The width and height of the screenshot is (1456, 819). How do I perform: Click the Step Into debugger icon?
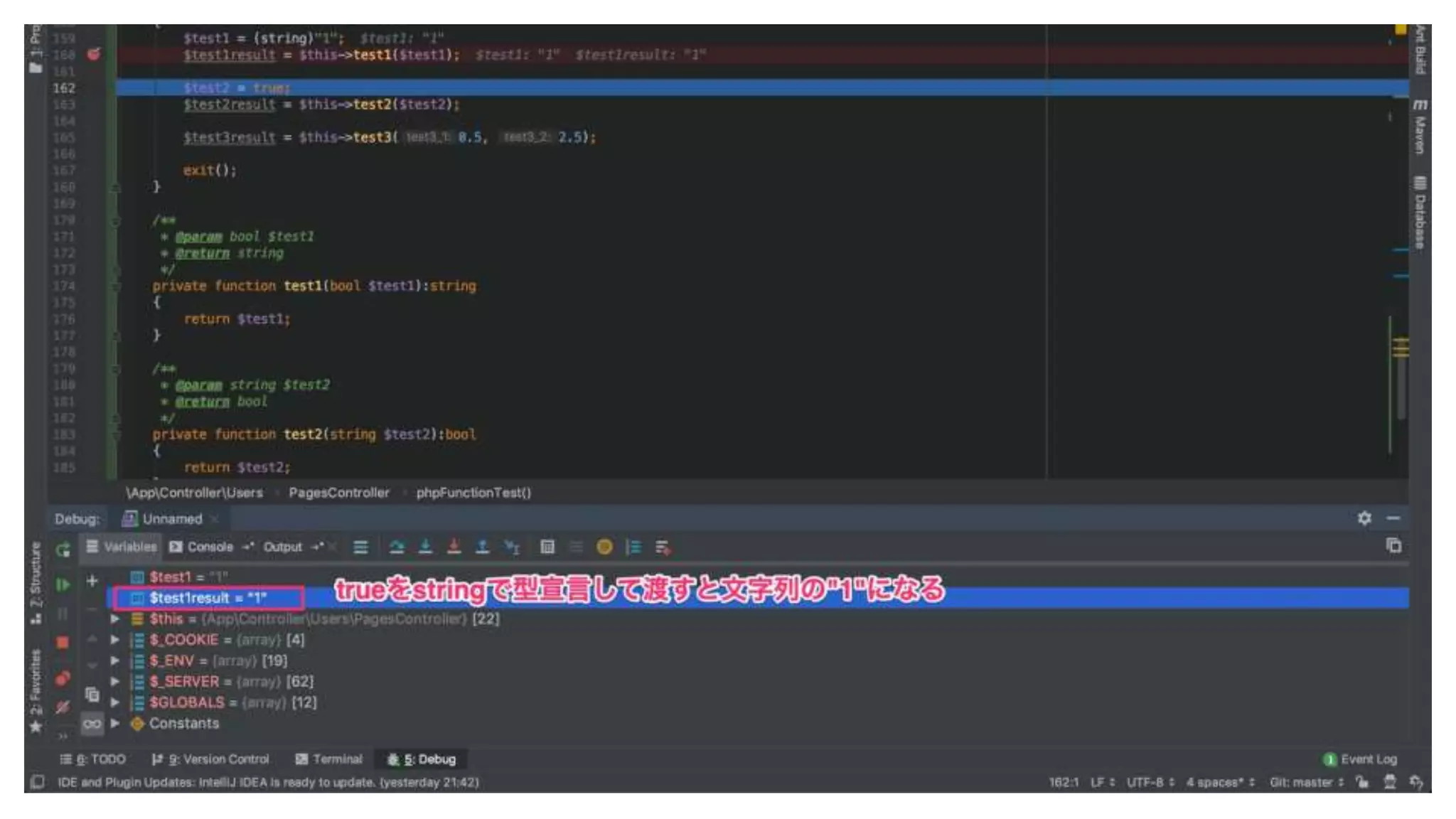pos(425,547)
